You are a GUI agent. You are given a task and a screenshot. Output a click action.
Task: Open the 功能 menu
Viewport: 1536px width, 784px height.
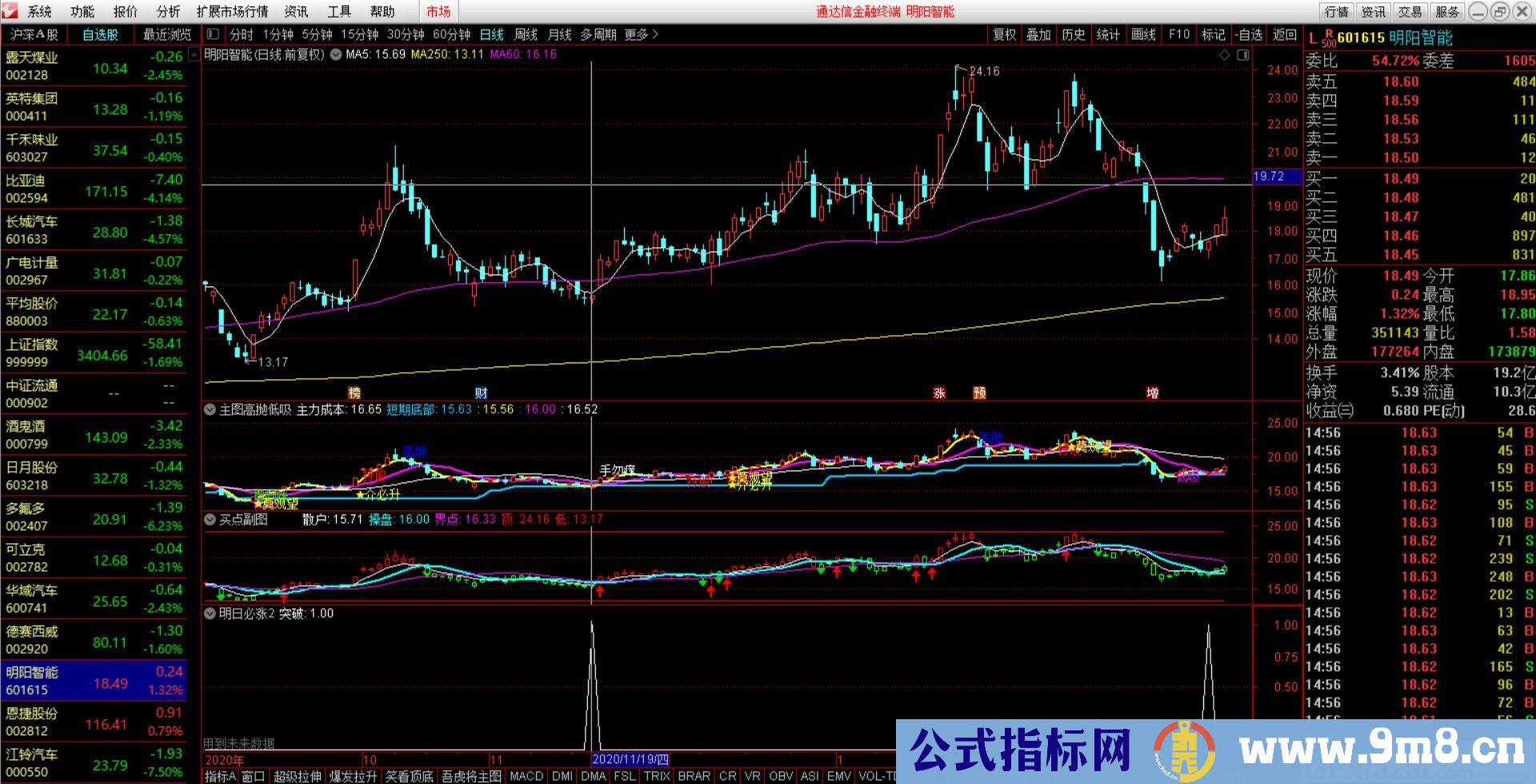[x=82, y=11]
